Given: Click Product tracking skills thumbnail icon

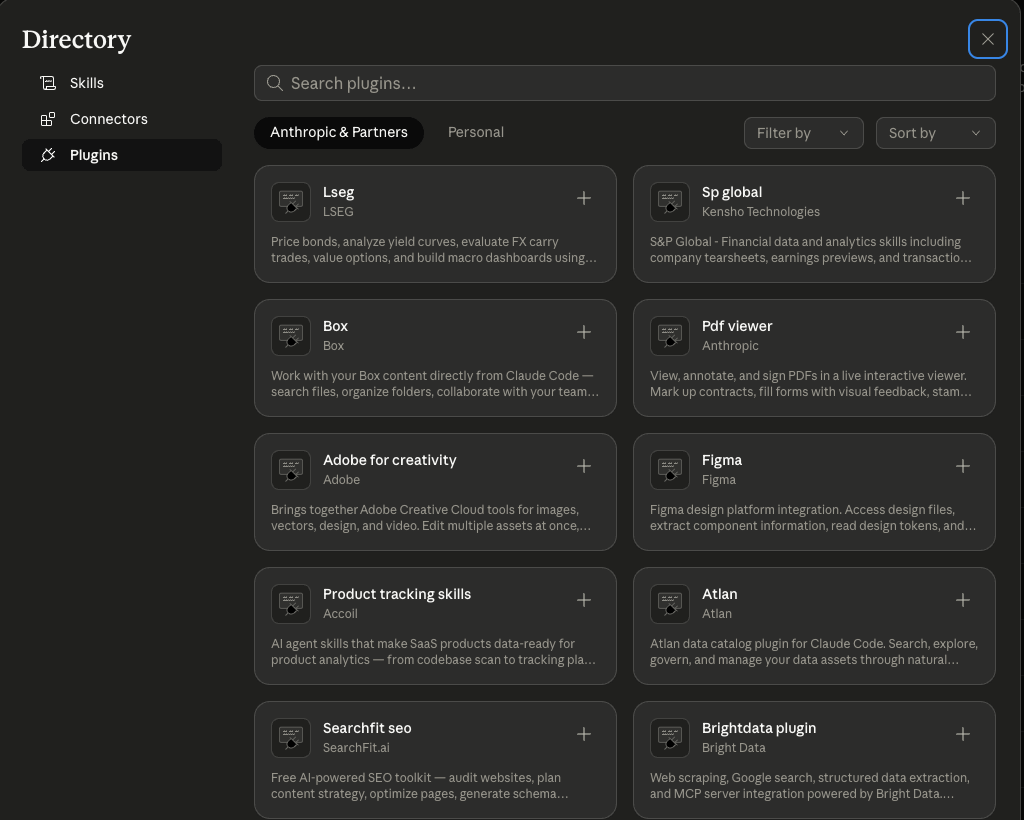Looking at the screenshot, I should click(x=291, y=604).
